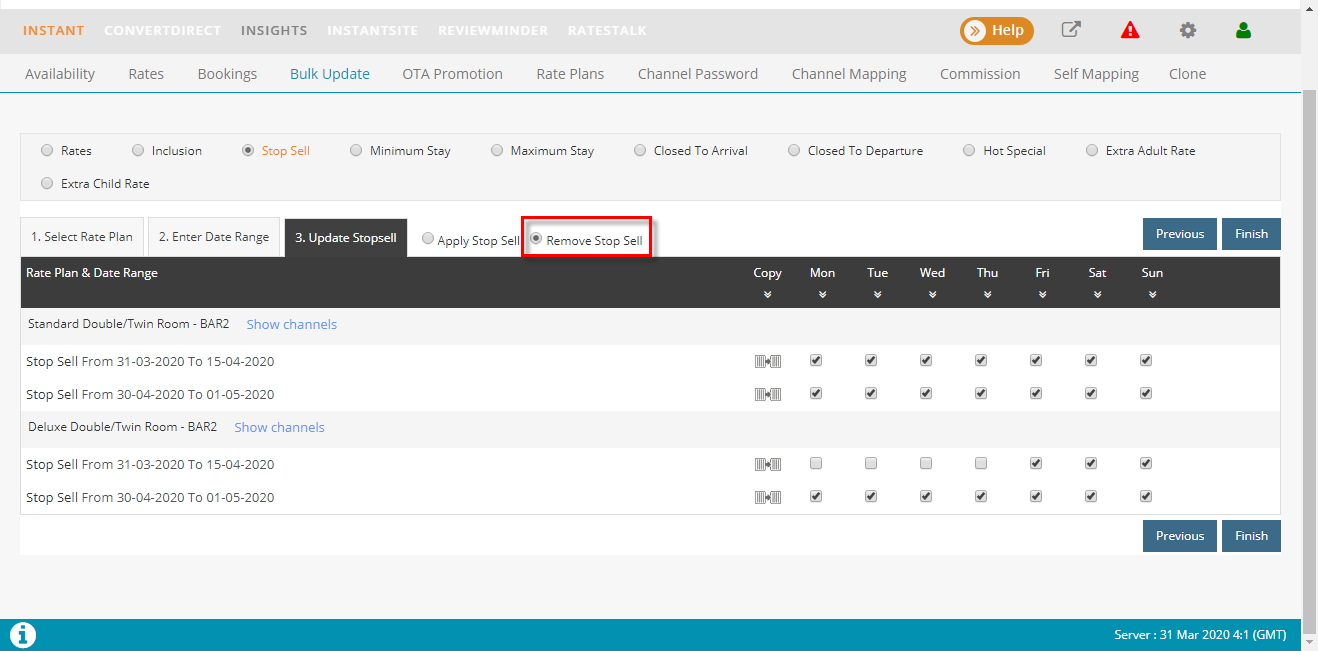This screenshot has width=1318, height=651.
Task: Go to step 2 Enter Date Range tab
Action: (x=214, y=237)
